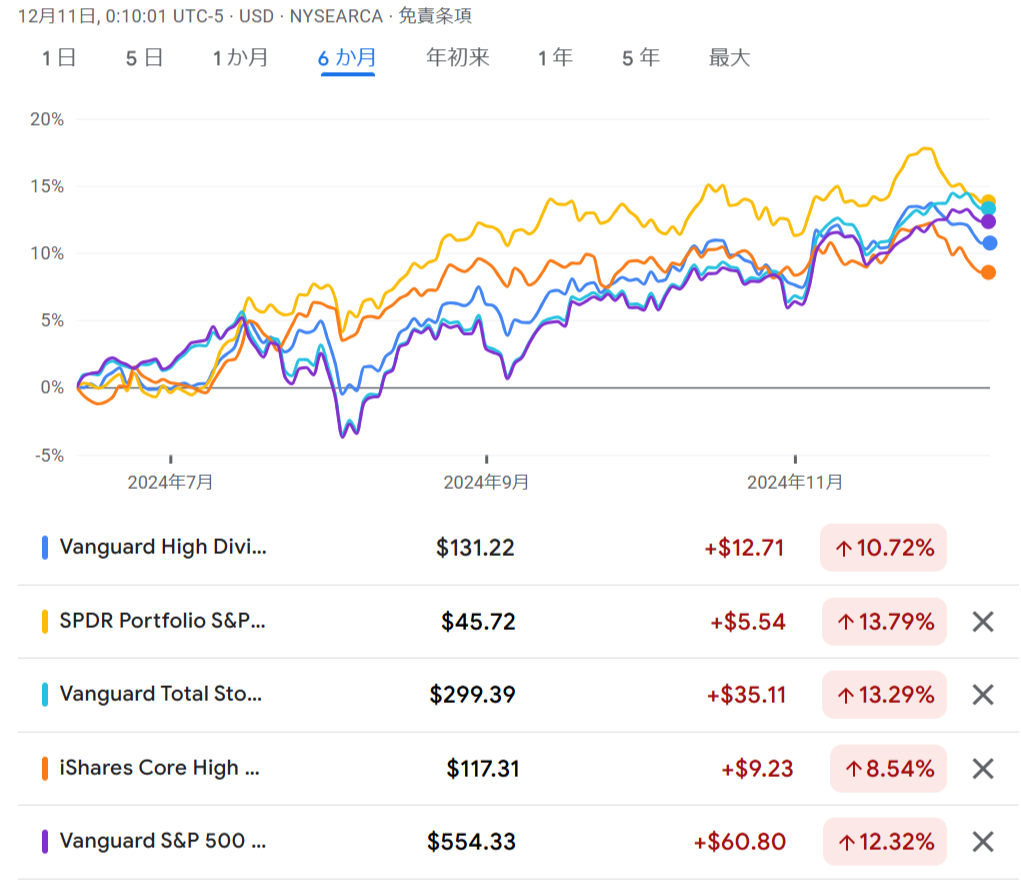Viewport: 1021px width, 890px height.
Task: Click the 2024年7月 axis label
Action: [x=171, y=482]
